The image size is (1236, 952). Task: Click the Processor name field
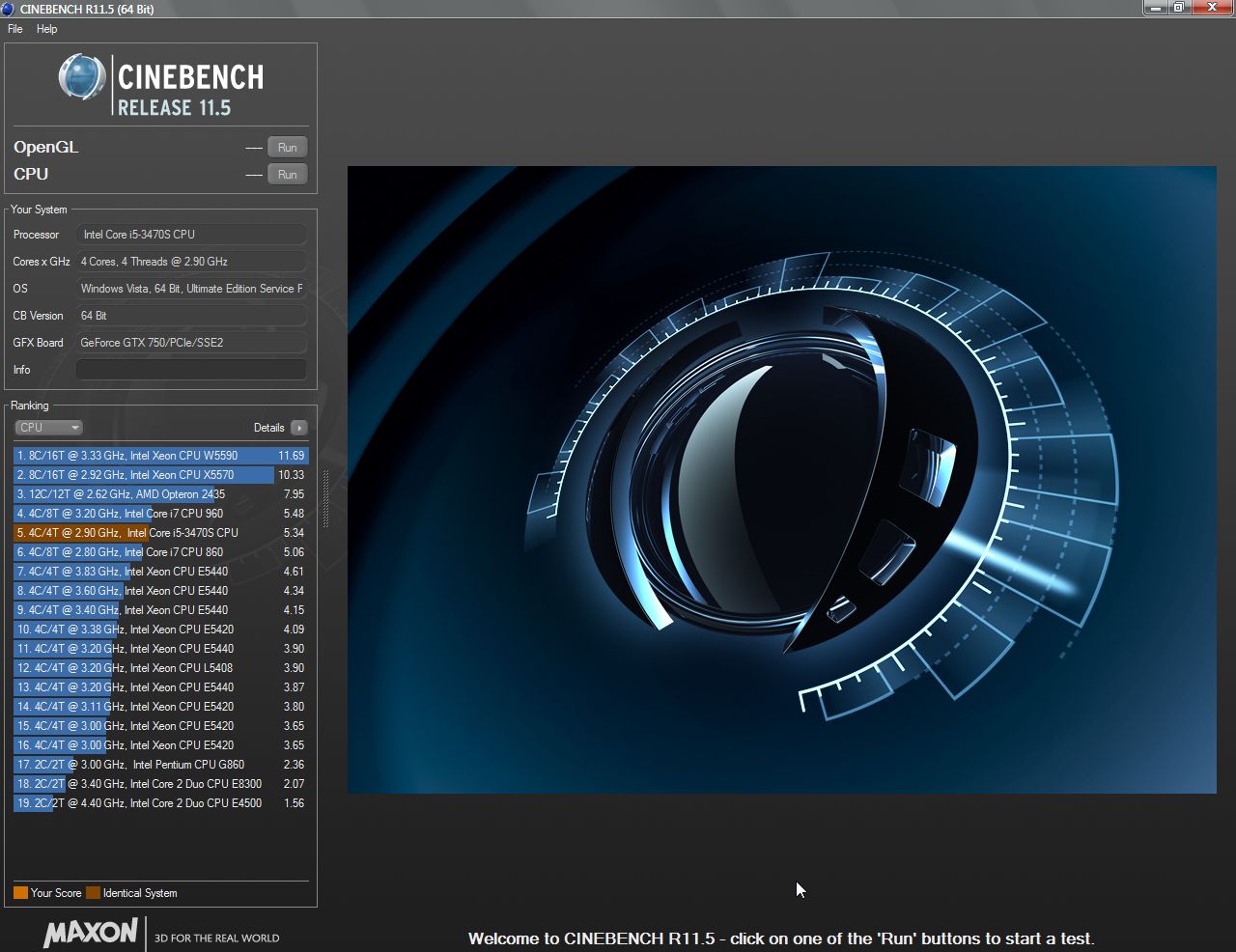(x=191, y=235)
